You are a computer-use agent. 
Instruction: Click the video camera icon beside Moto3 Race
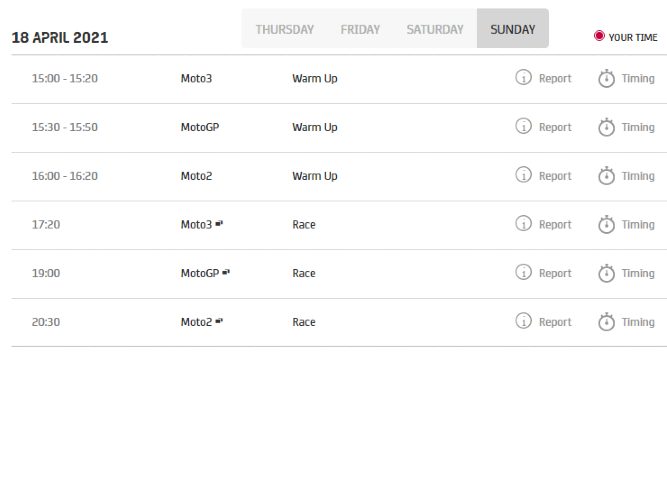tap(219, 224)
